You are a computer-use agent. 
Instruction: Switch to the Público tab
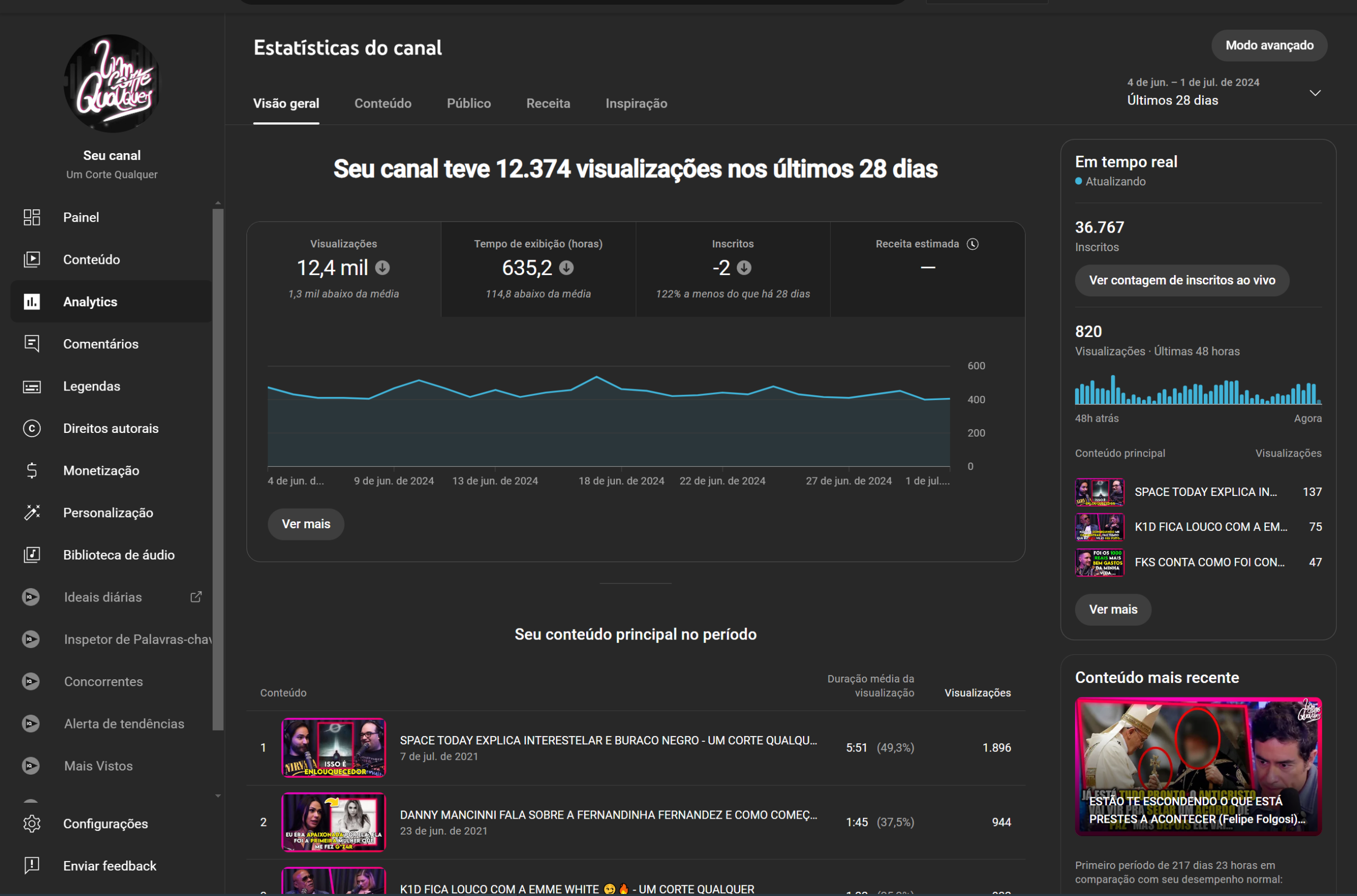coord(468,103)
